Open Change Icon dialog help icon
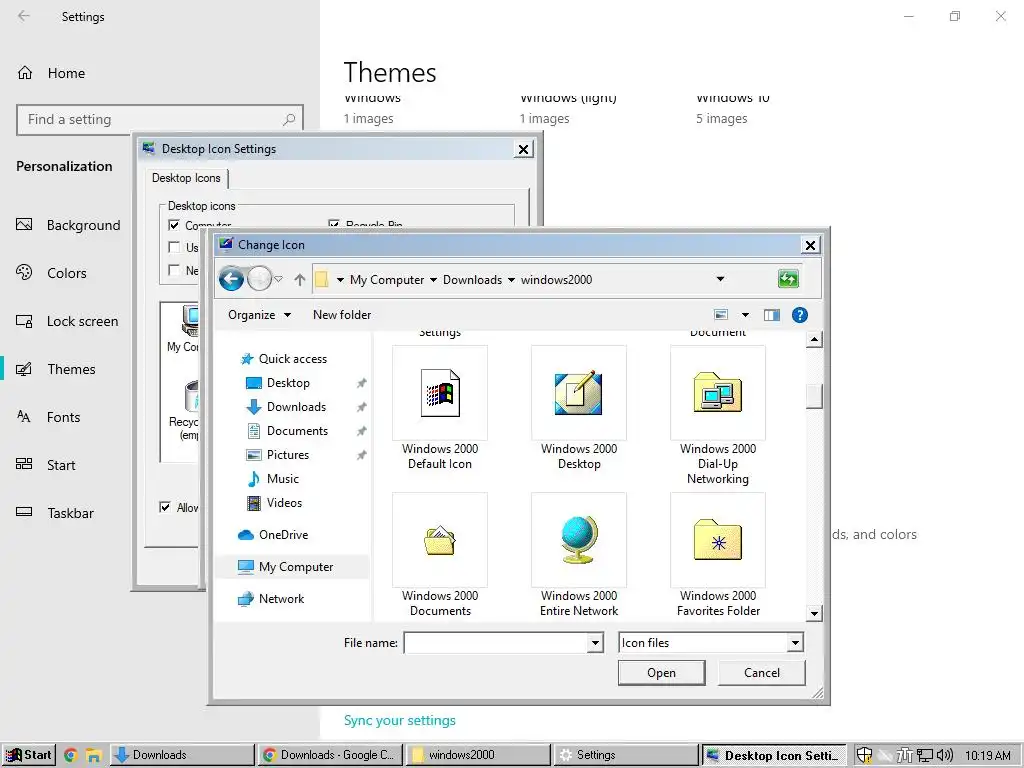Image resolution: width=1024 pixels, height=768 pixels. [799, 315]
